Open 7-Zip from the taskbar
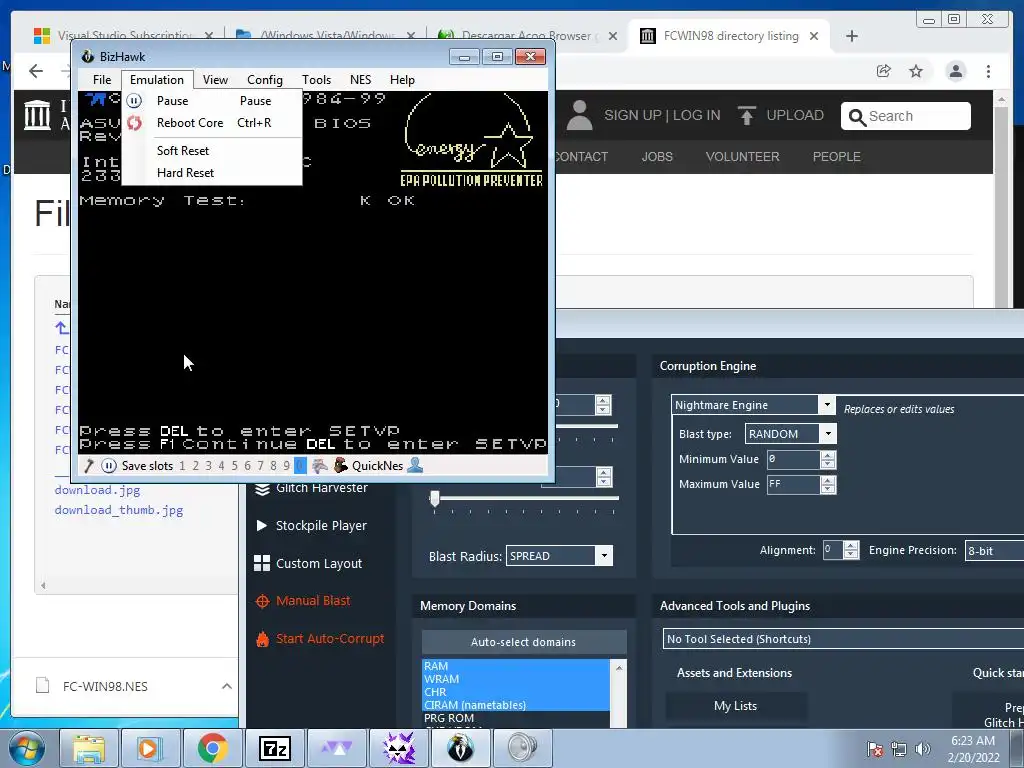The image size is (1024, 768). tap(274, 748)
